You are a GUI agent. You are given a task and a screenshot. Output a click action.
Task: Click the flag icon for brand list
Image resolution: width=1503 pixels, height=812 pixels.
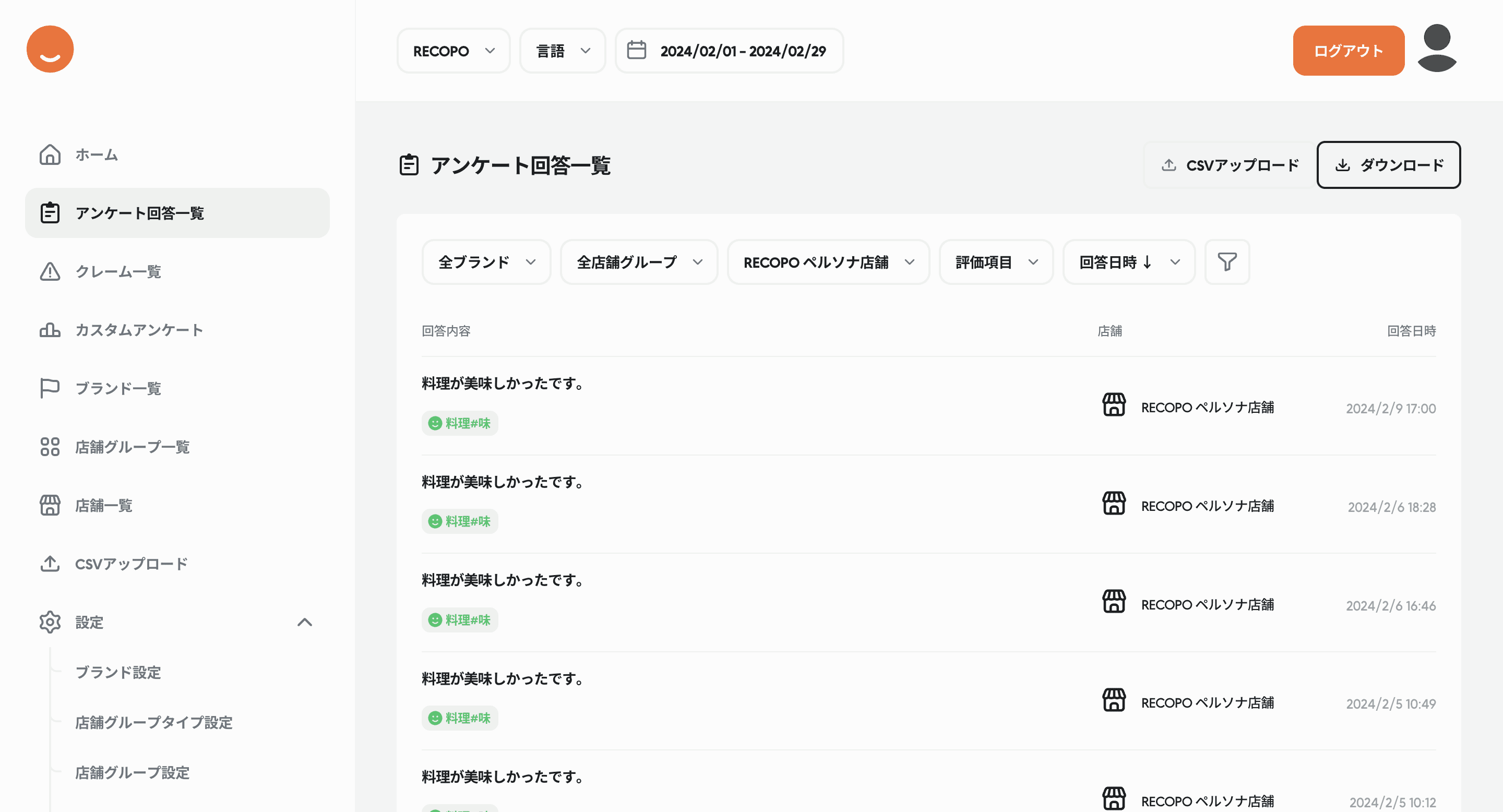click(x=50, y=388)
